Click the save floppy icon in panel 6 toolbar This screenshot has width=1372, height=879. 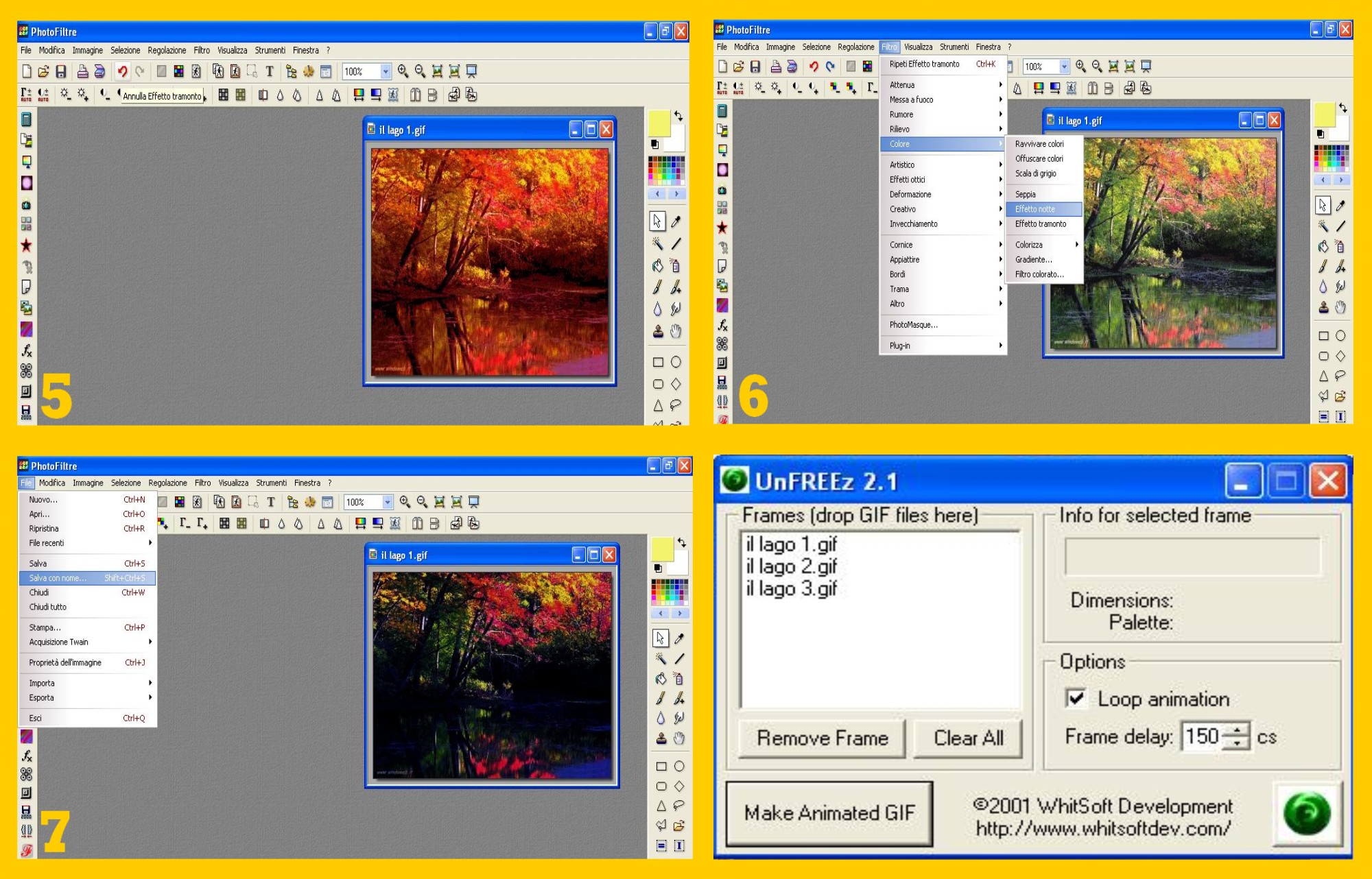click(755, 67)
